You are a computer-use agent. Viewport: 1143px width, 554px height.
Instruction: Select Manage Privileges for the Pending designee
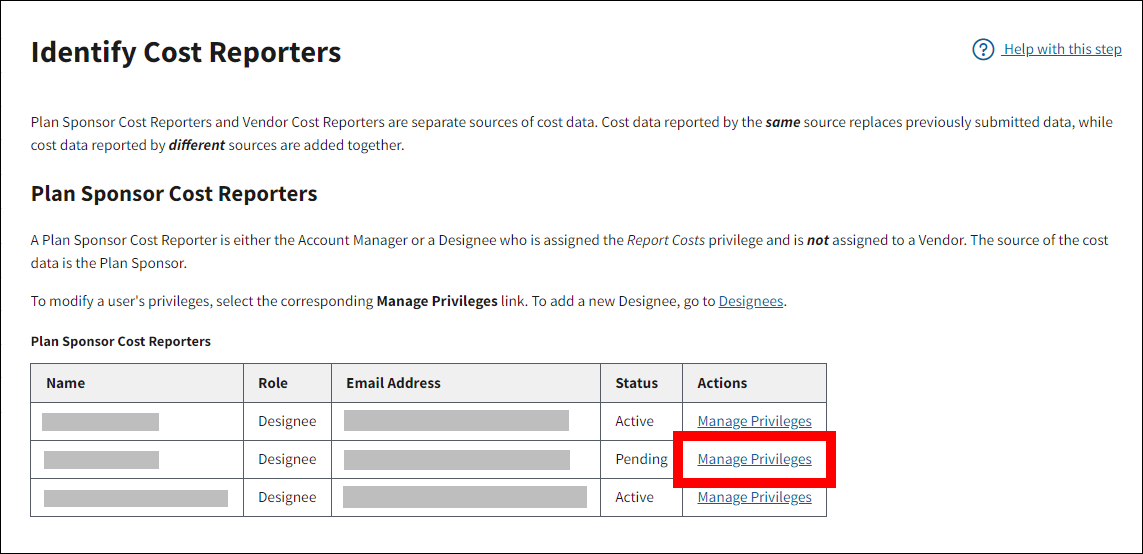(x=754, y=460)
